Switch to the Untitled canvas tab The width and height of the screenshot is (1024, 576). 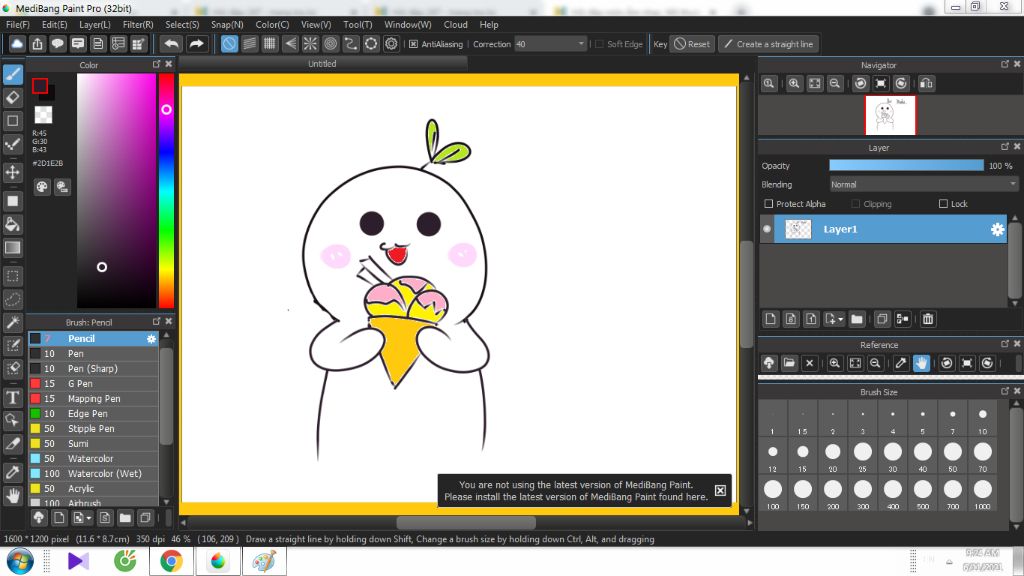point(323,64)
